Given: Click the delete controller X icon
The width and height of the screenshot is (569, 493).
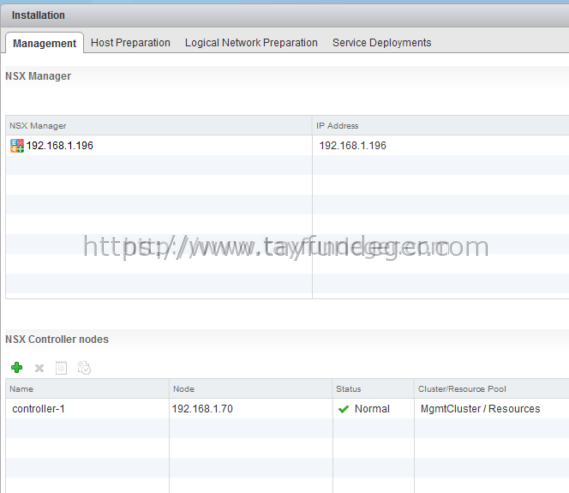Looking at the screenshot, I should [39, 368].
